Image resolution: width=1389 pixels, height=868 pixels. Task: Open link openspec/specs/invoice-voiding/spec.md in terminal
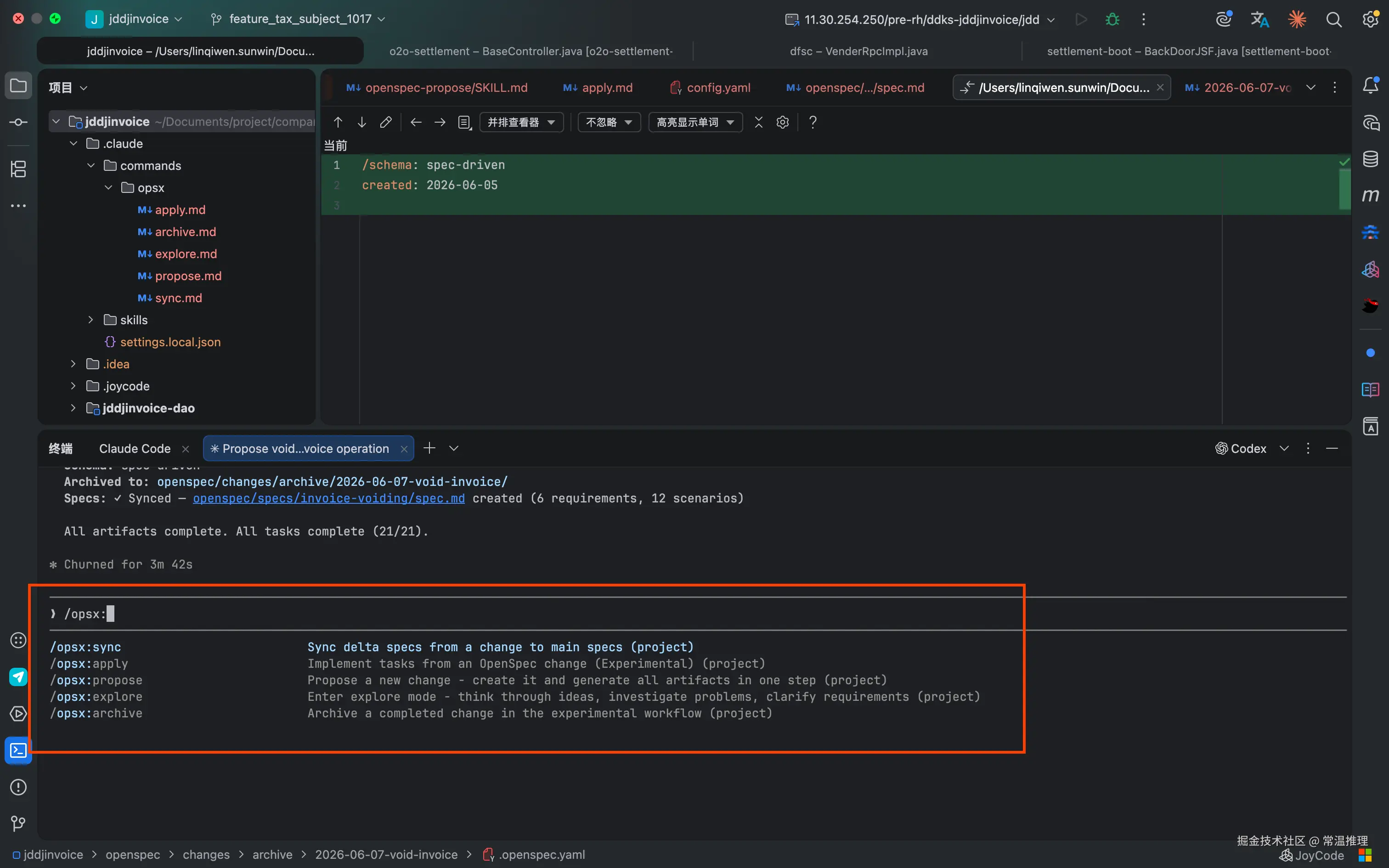click(329, 498)
